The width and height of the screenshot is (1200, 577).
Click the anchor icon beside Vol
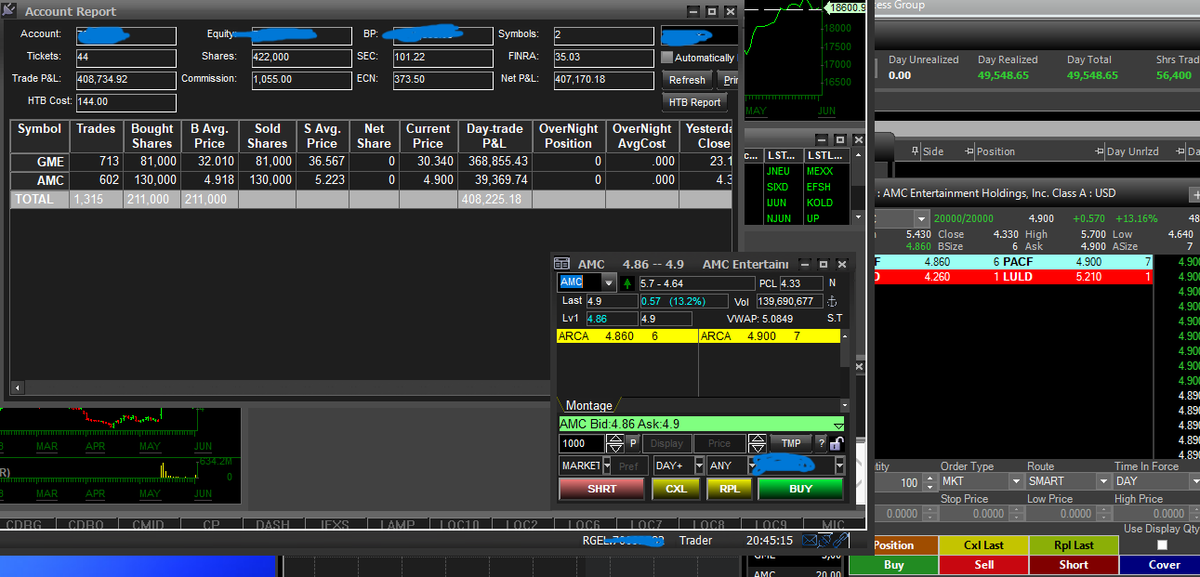point(833,301)
